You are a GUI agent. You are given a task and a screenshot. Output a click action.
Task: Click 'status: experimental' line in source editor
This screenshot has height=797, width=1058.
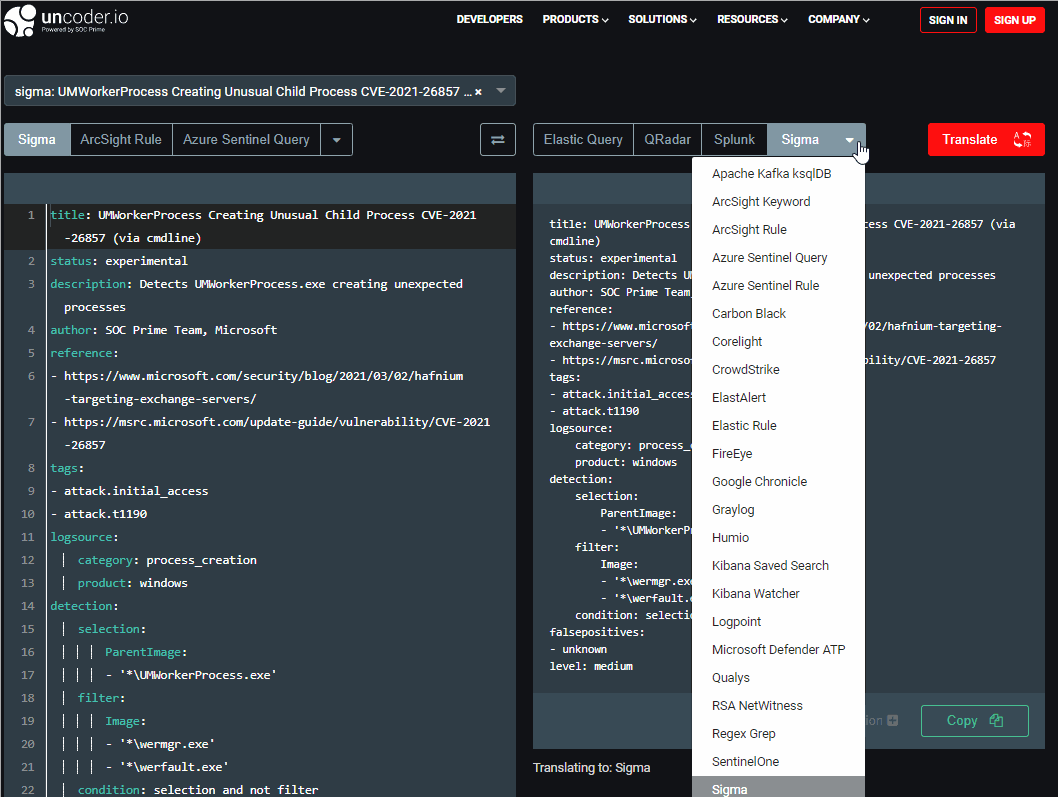119,261
